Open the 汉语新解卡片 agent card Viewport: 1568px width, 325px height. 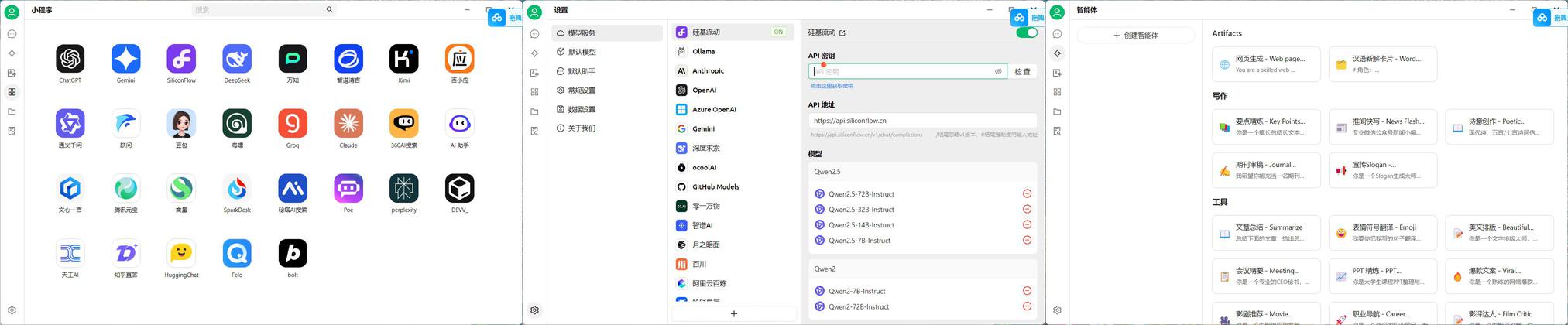(1383, 64)
